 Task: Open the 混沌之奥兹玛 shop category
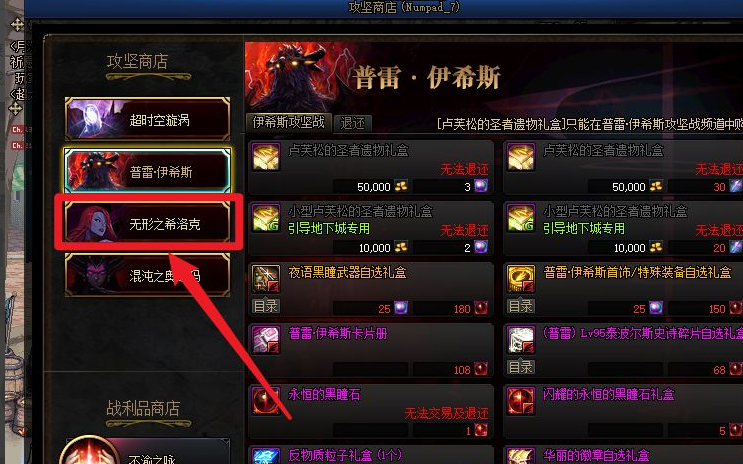(x=147, y=275)
